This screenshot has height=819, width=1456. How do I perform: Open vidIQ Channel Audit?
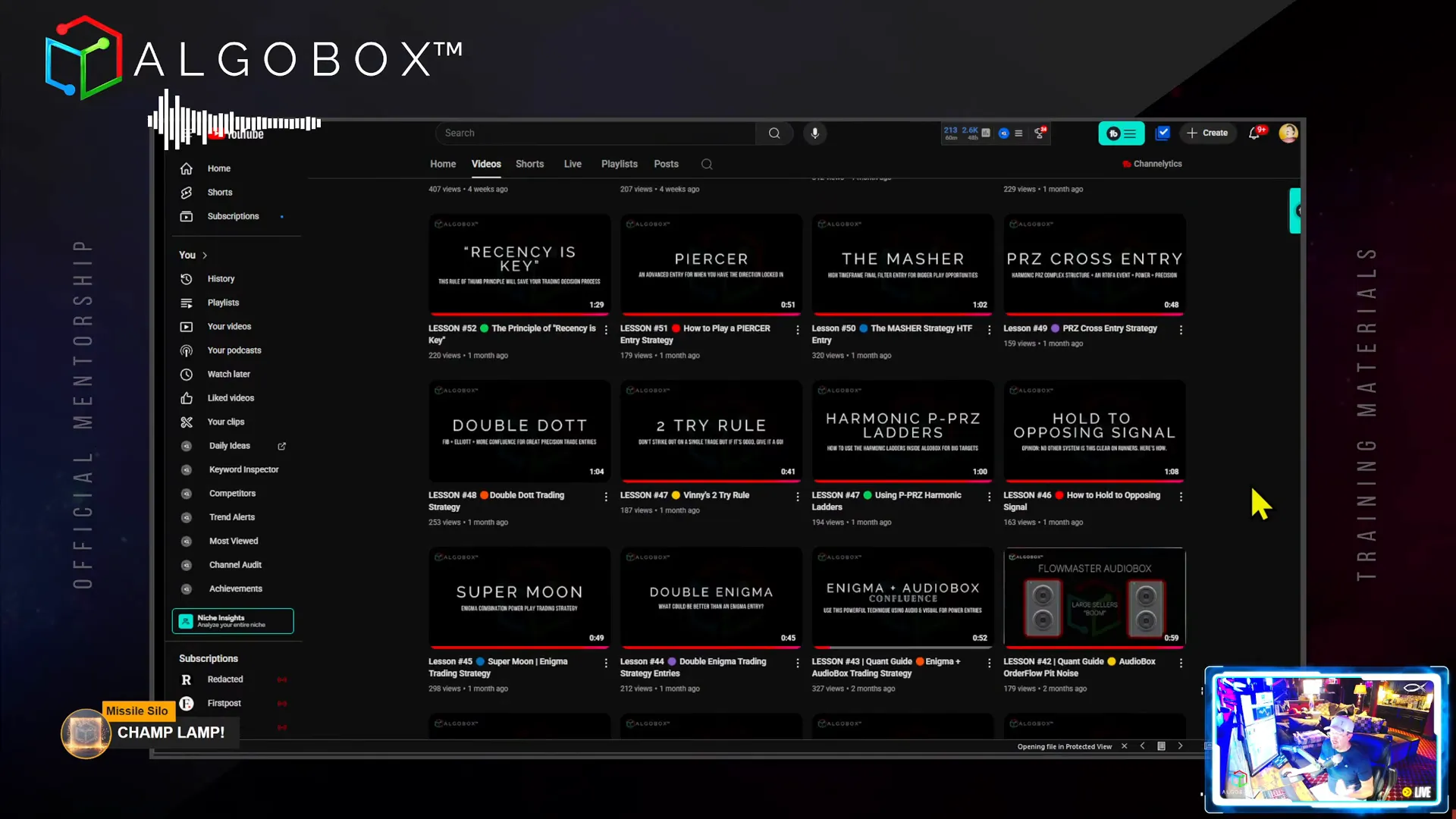point(235,565)
